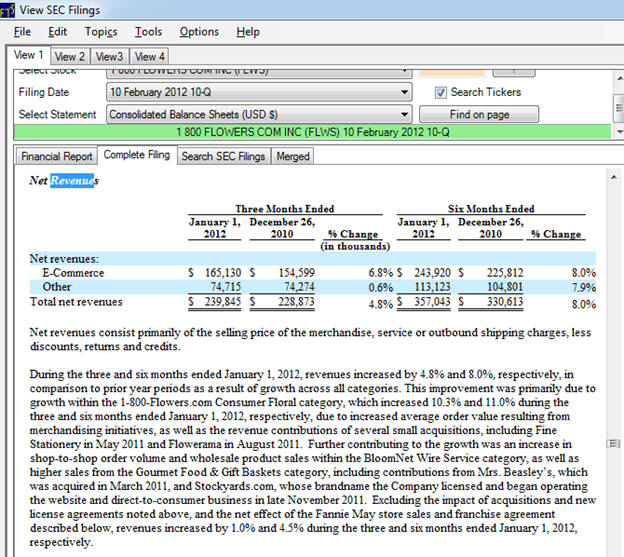
Task: Toggle the Search Tickers checkbox
Action: pyautogui.click(x=441, y=92)
